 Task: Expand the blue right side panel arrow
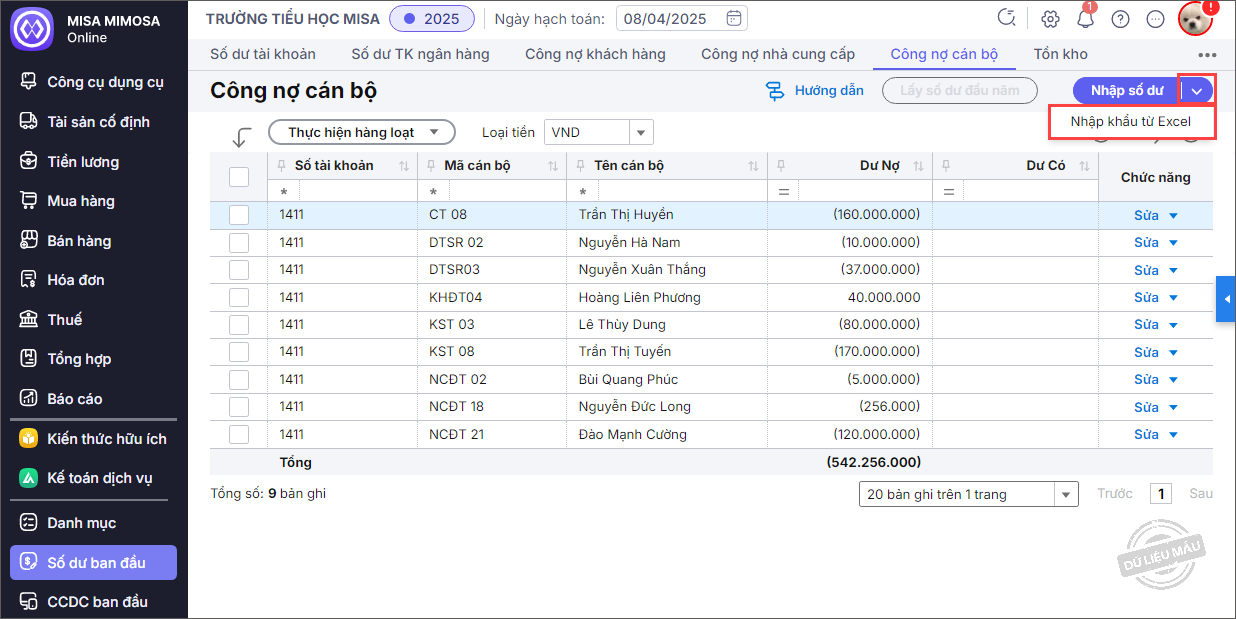pyautogui.click(x=1226, y=299)
